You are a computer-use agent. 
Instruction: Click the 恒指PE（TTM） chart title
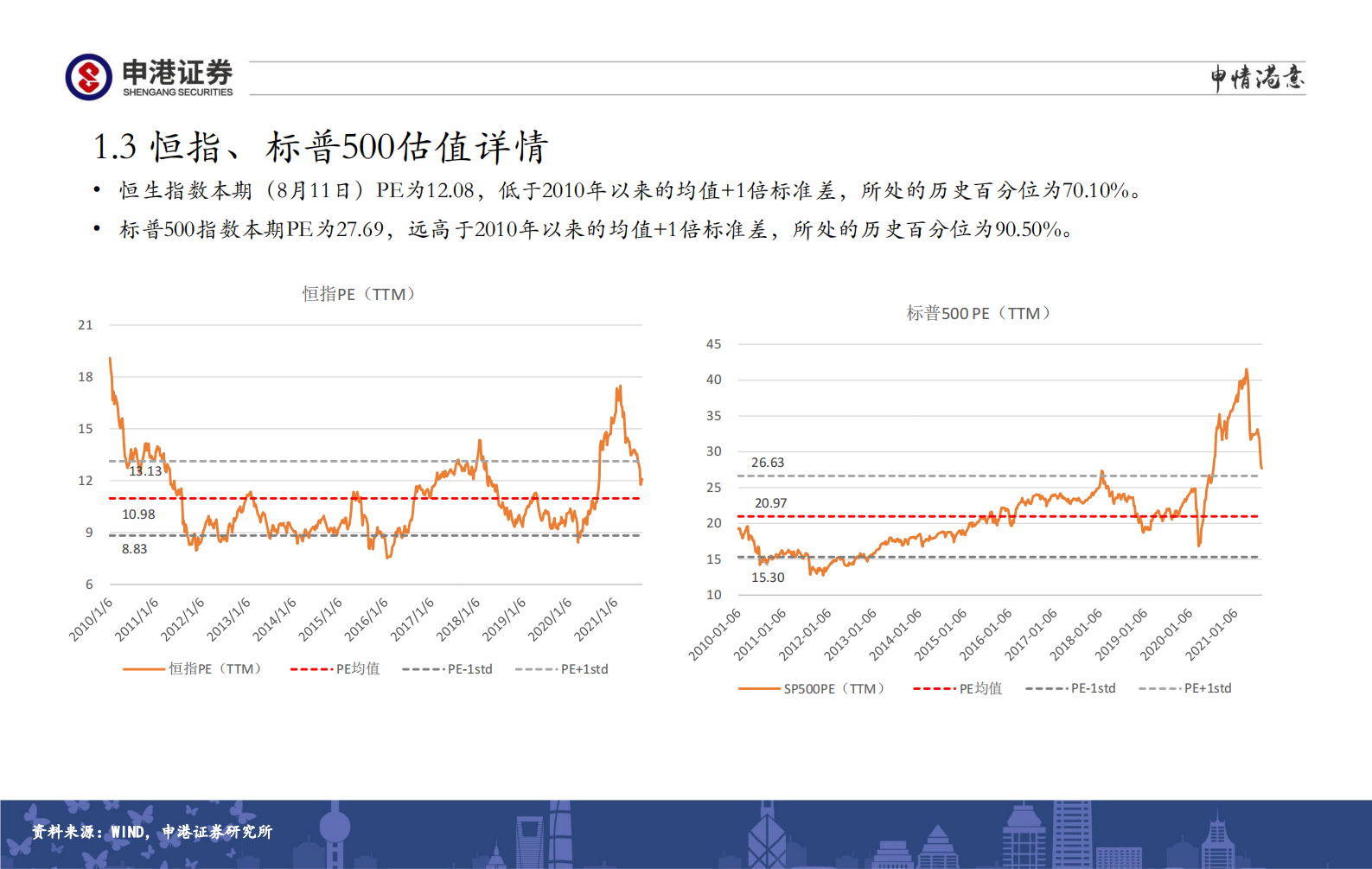pyautogui.click(x=359, y=294)
